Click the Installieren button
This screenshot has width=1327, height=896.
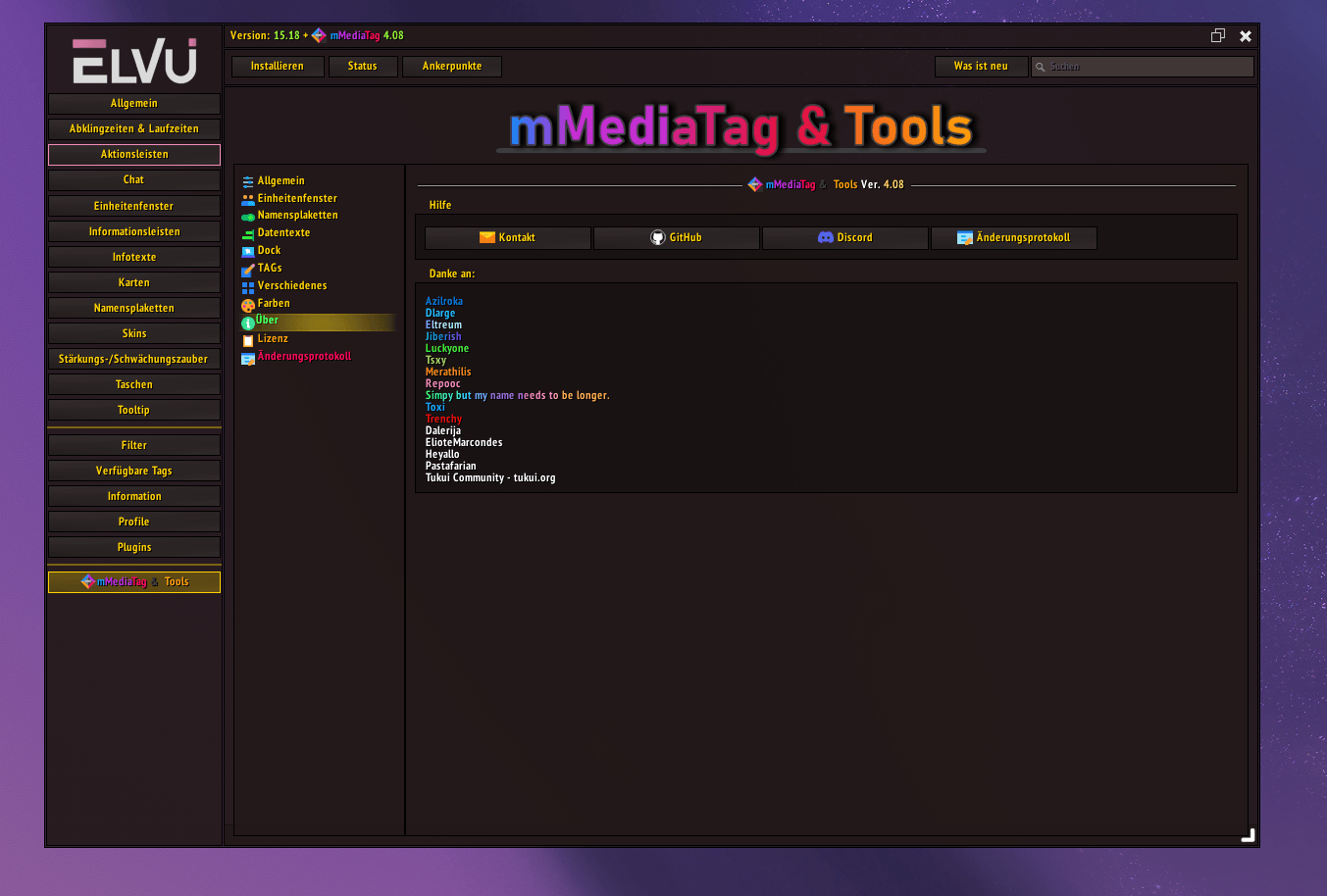click(x=278, y=67)
